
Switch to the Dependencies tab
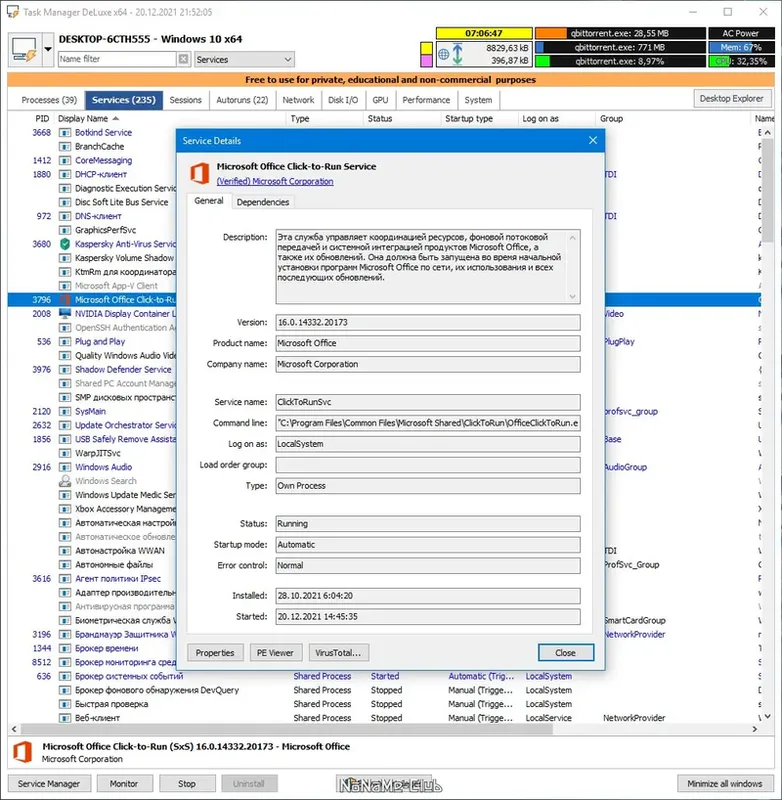point(263,202)
